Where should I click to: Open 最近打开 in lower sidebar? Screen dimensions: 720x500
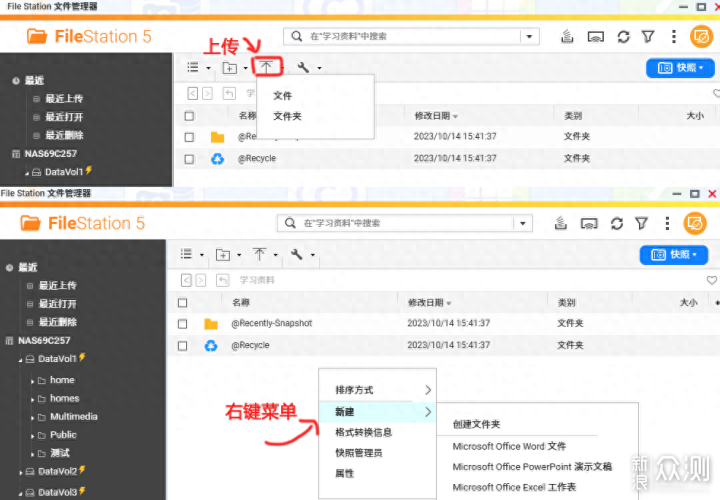click(57, 303)
